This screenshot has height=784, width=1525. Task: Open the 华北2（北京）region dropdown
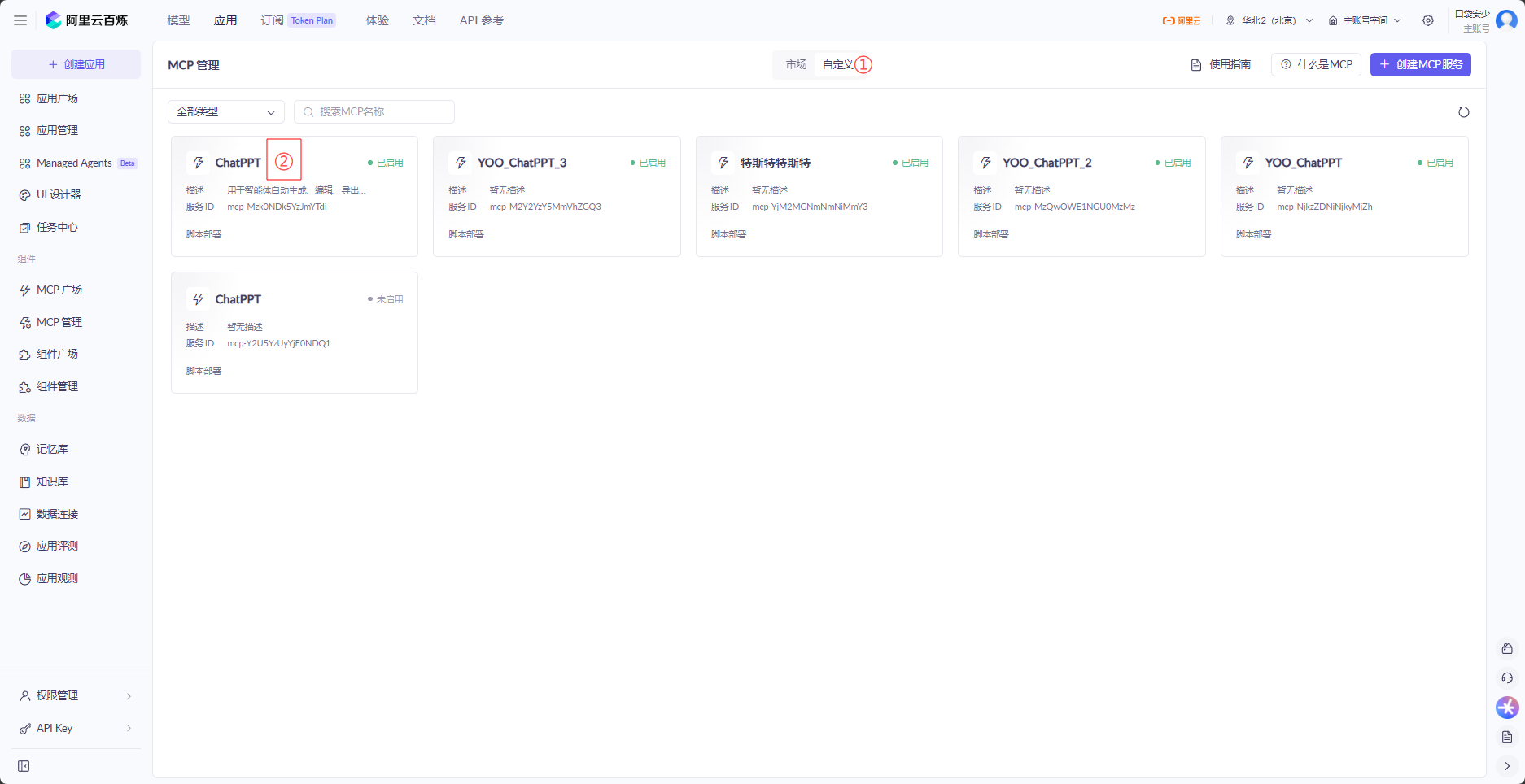point(1269,20)
